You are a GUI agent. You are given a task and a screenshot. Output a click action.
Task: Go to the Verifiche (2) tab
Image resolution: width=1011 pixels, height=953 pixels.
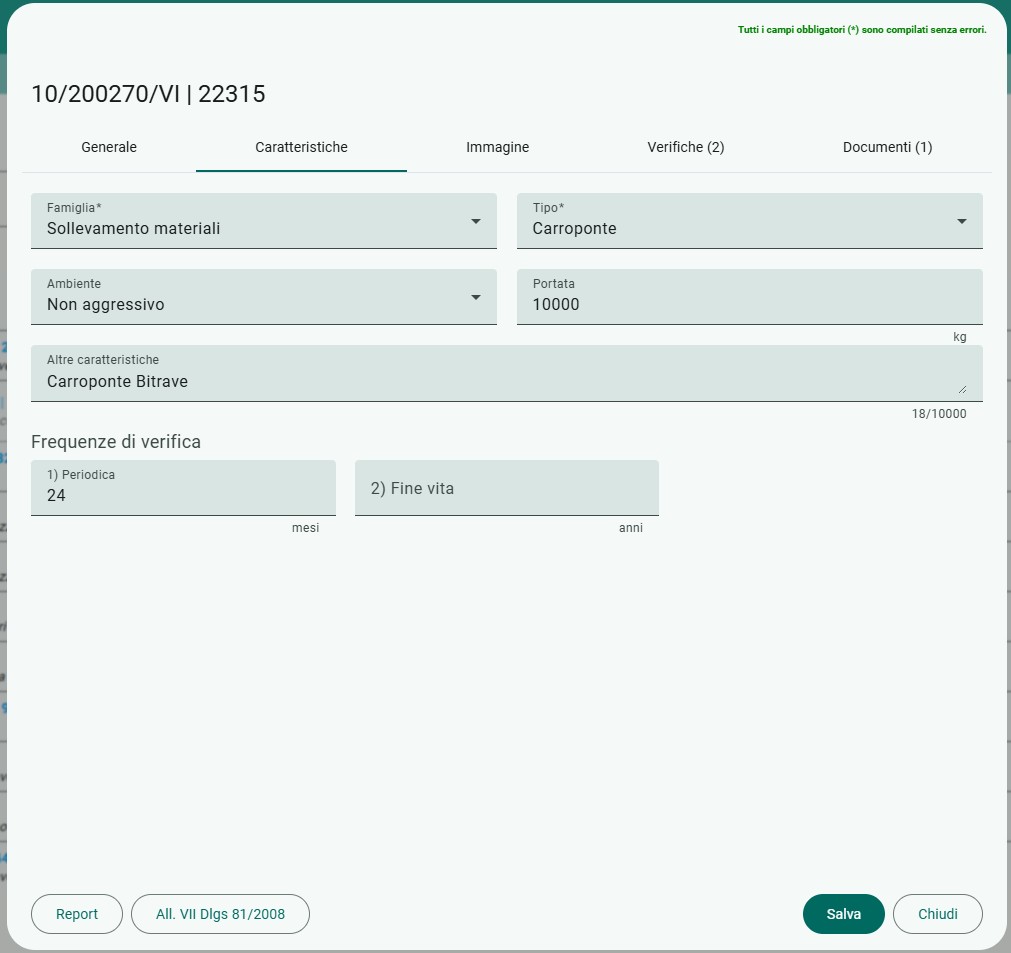(x=685, y=147)
